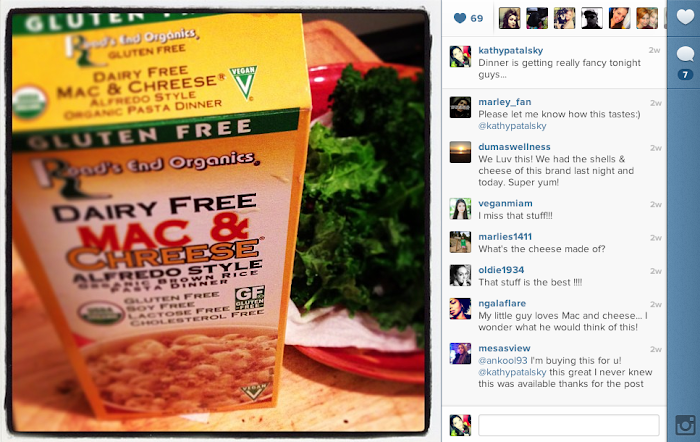700x442 pixels.
Task: Click the blue heart beside 69 likes
Action: coord(460,18)
